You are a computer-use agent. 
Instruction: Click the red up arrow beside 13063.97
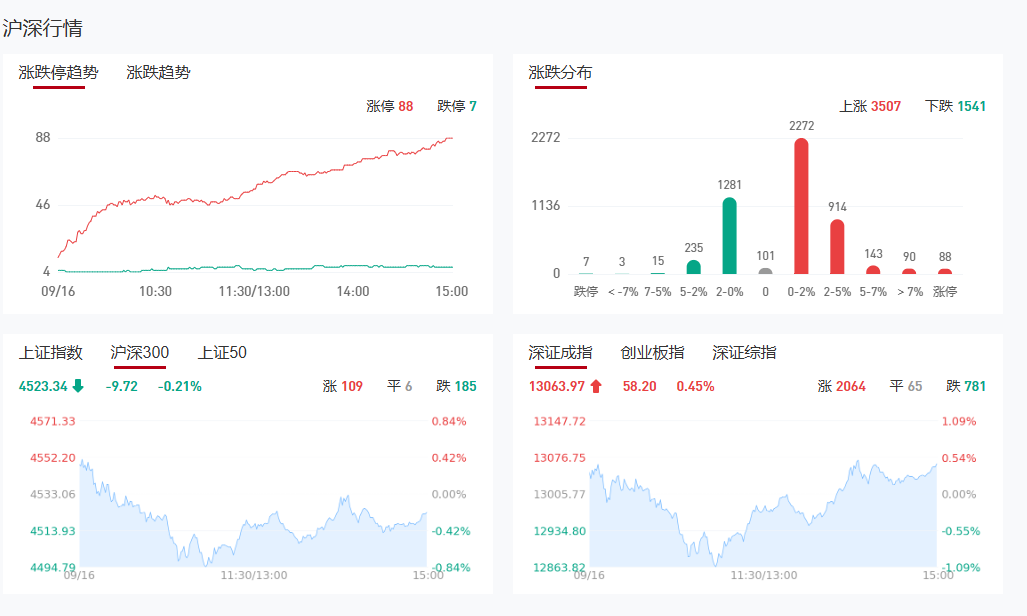coord(596,386)
